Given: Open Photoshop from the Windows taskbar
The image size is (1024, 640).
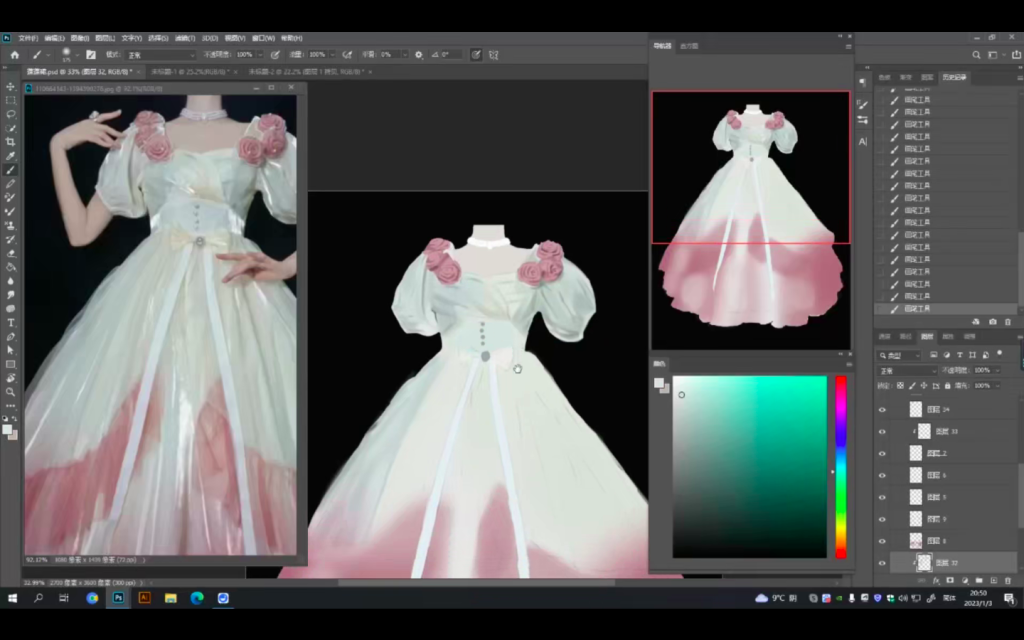Looking at the screenshot, I should [118, 598].
